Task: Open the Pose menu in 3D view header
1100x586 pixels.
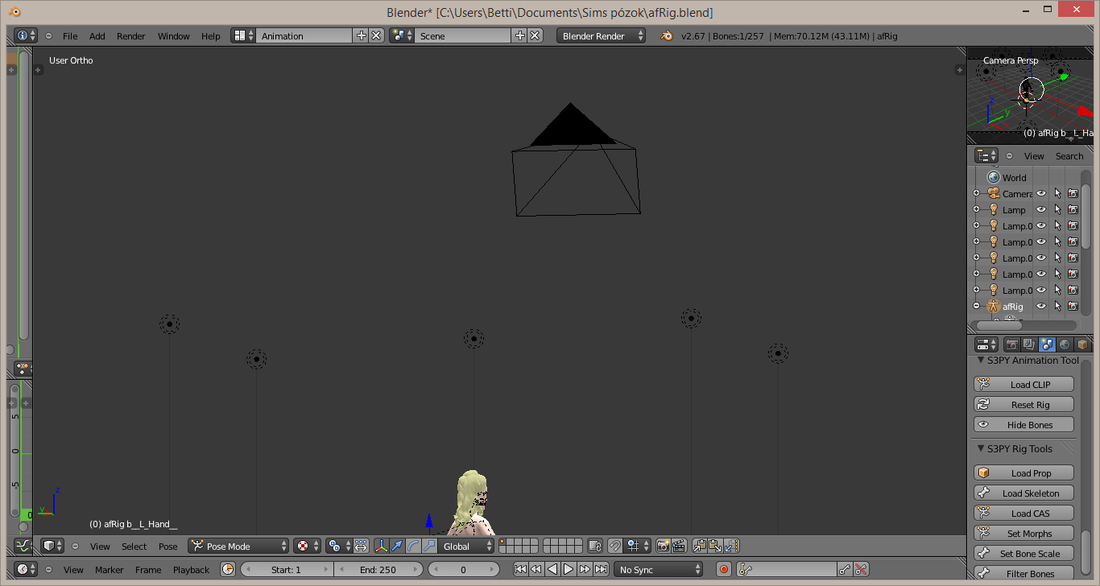Action: [x=168, y=546]
